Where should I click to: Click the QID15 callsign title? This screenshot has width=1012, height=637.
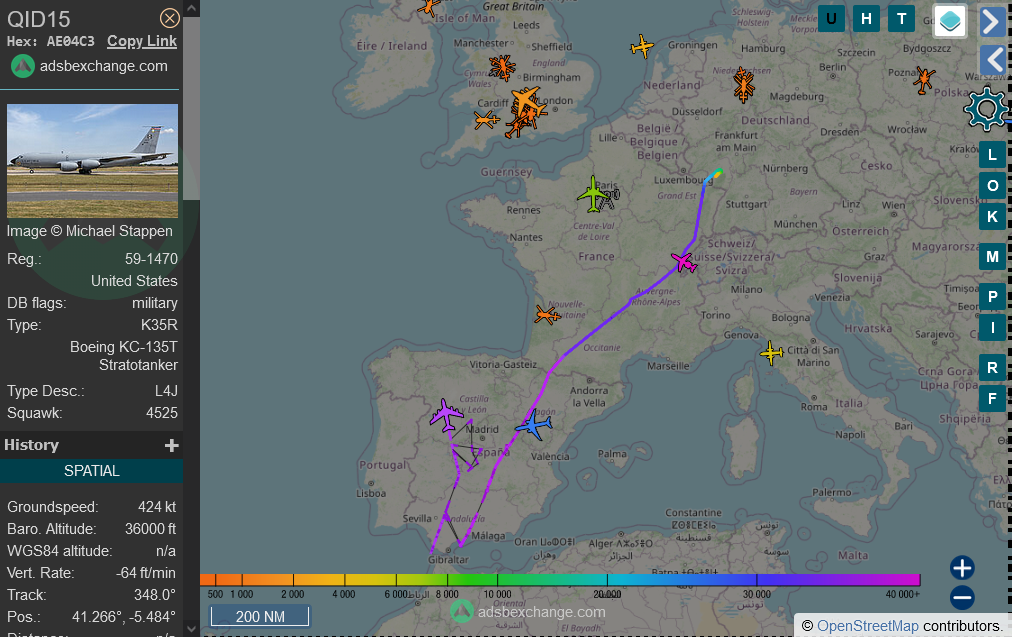[39, 19]
